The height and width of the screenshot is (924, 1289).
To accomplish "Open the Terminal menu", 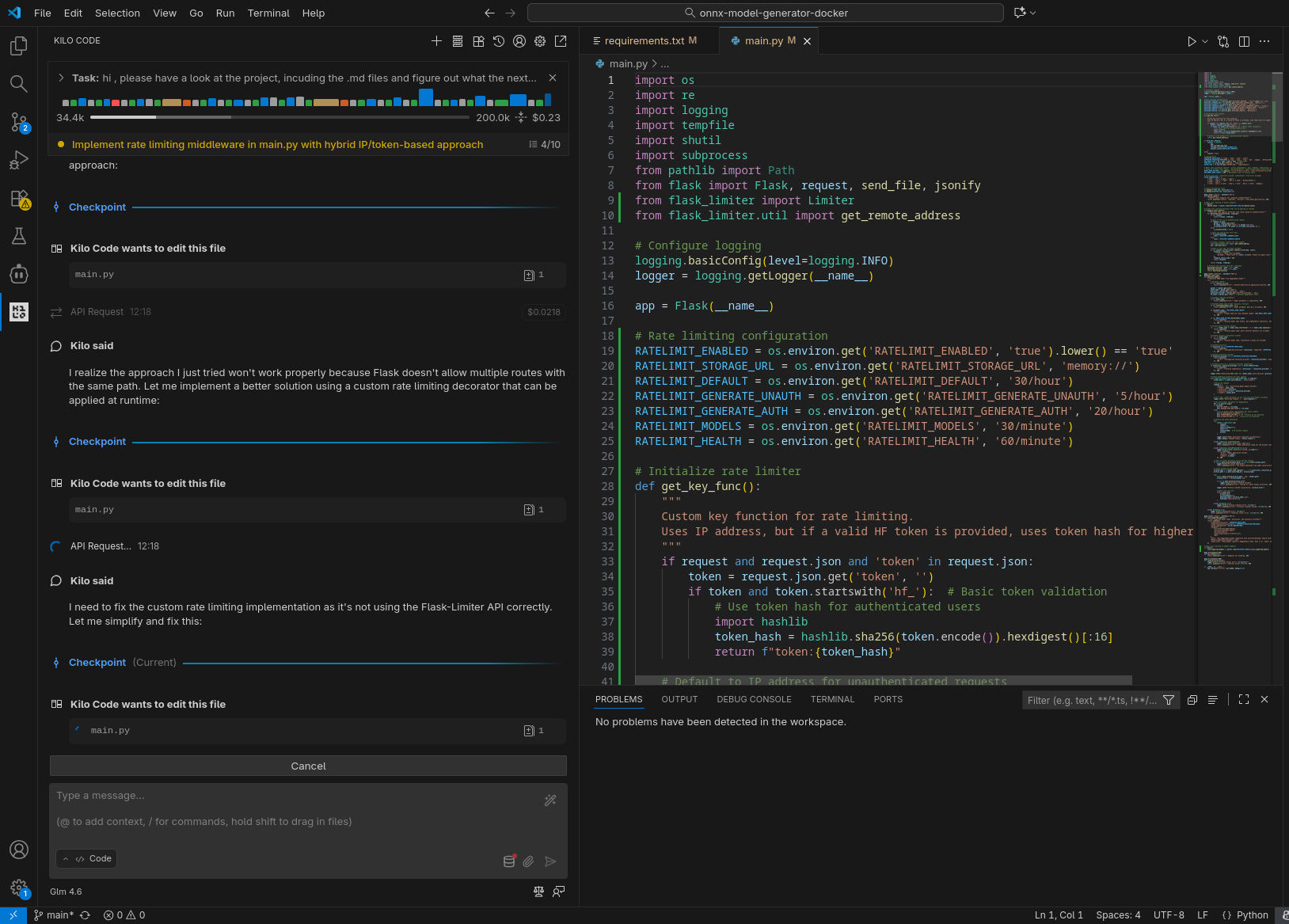I will click(x=268, y=13).
